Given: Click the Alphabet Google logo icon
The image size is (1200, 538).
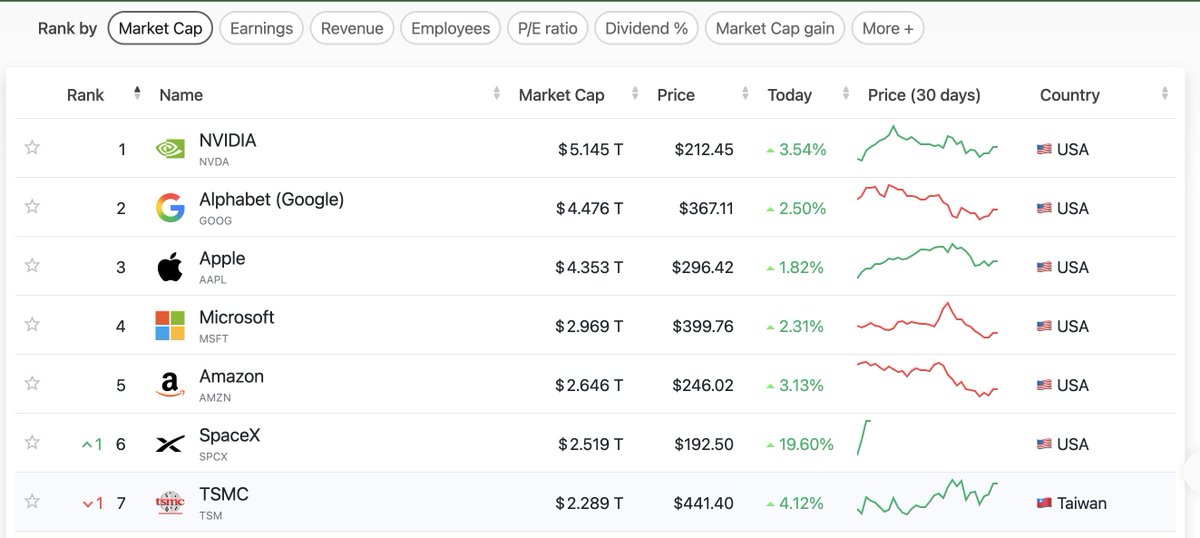Looking at the screenshot, I should click(x=170, y=208).
